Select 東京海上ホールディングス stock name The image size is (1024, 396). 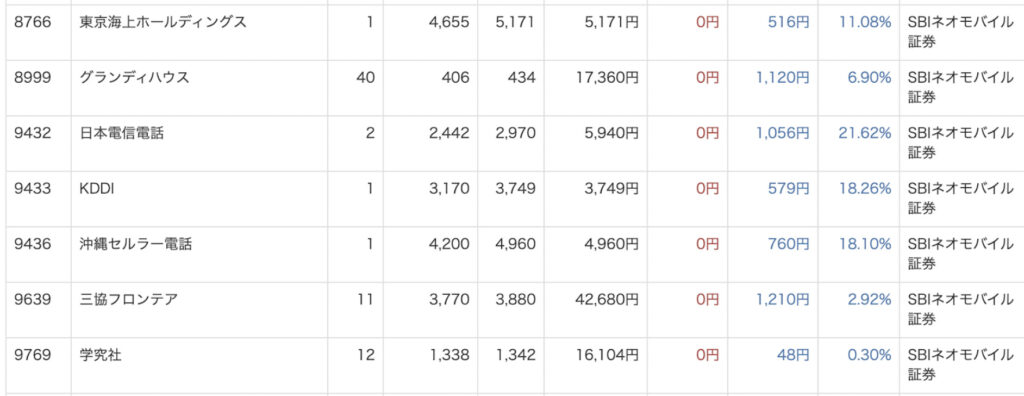tap(163, 22)
